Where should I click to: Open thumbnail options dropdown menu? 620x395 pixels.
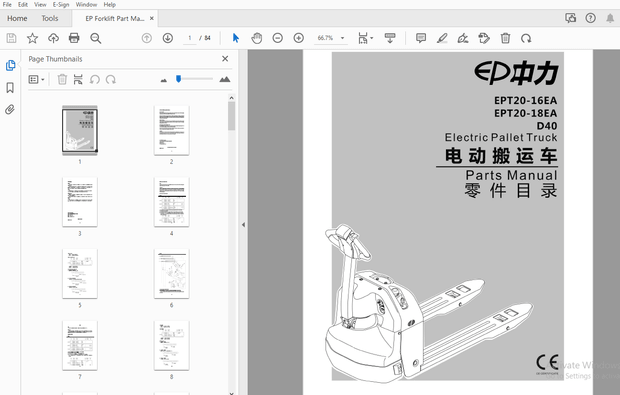point(36,79)
